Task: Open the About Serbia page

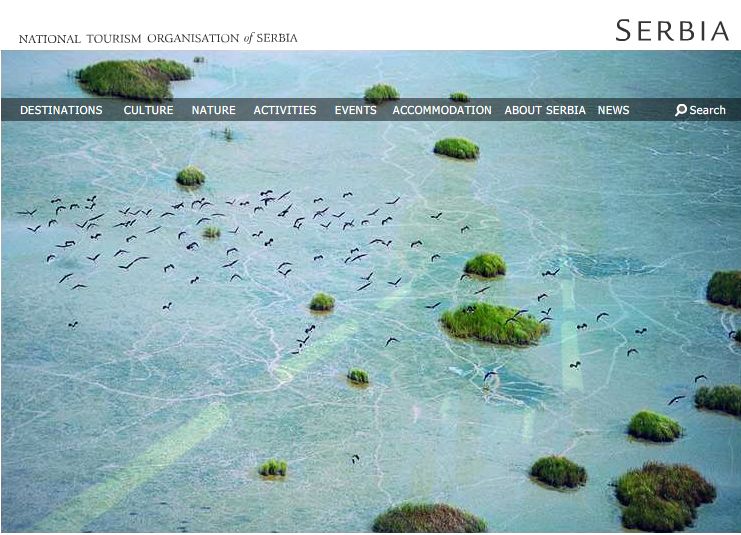Action: click(x=545, y=110)
